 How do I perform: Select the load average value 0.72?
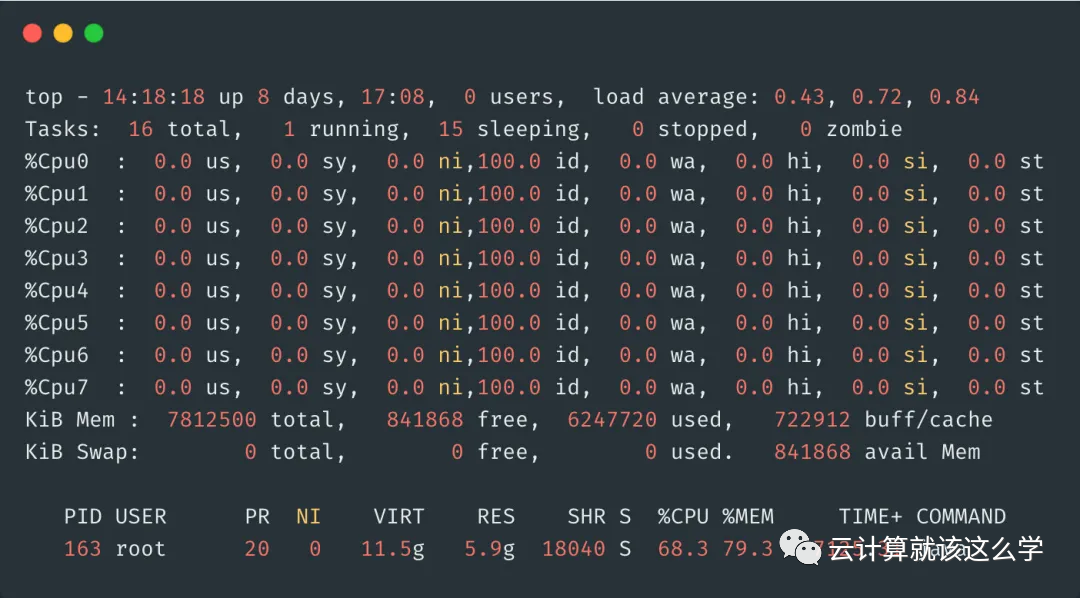(877, 96)
